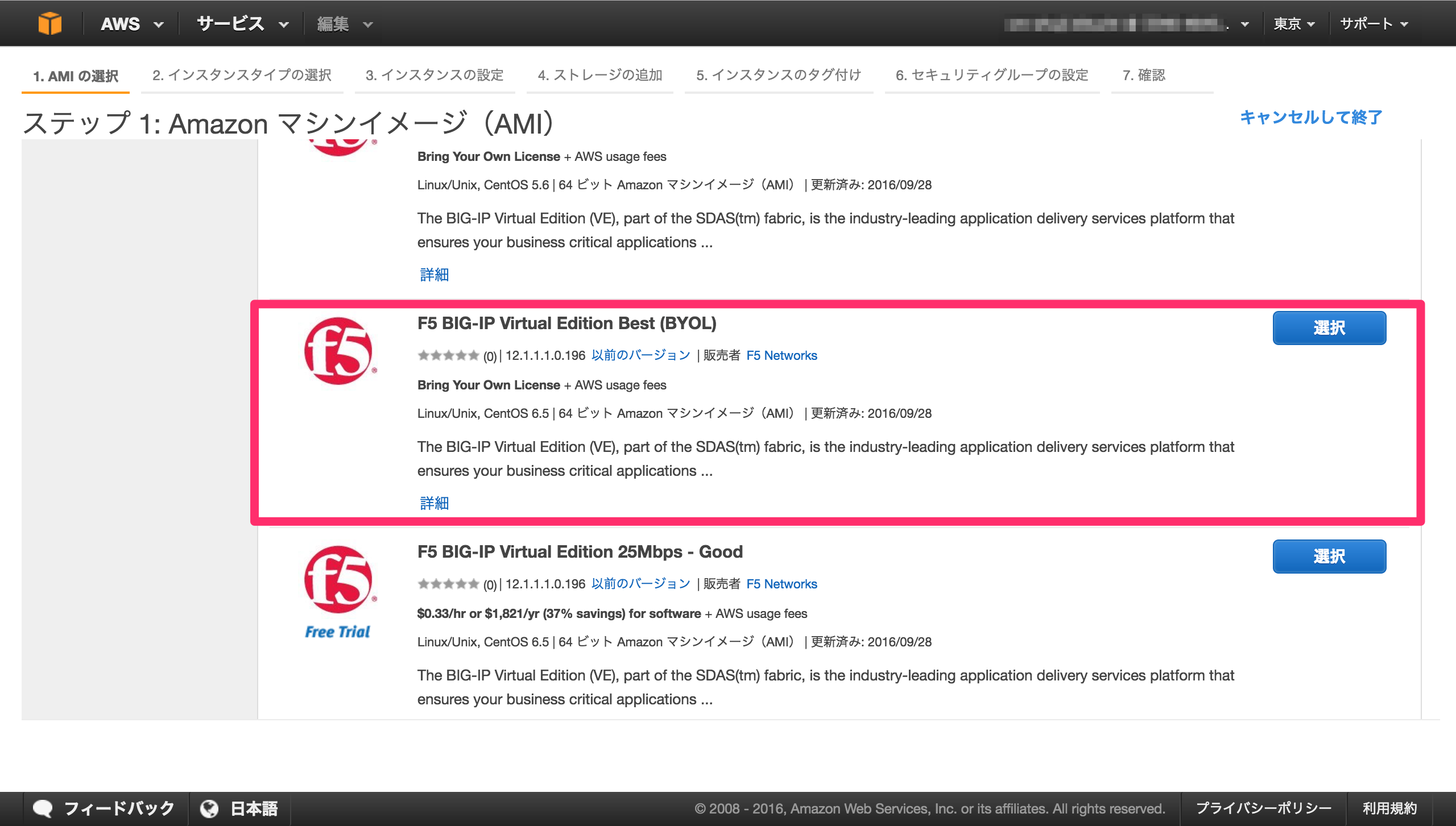
Task: Open the サポート support menu
Action: (x=1374, y=24)
